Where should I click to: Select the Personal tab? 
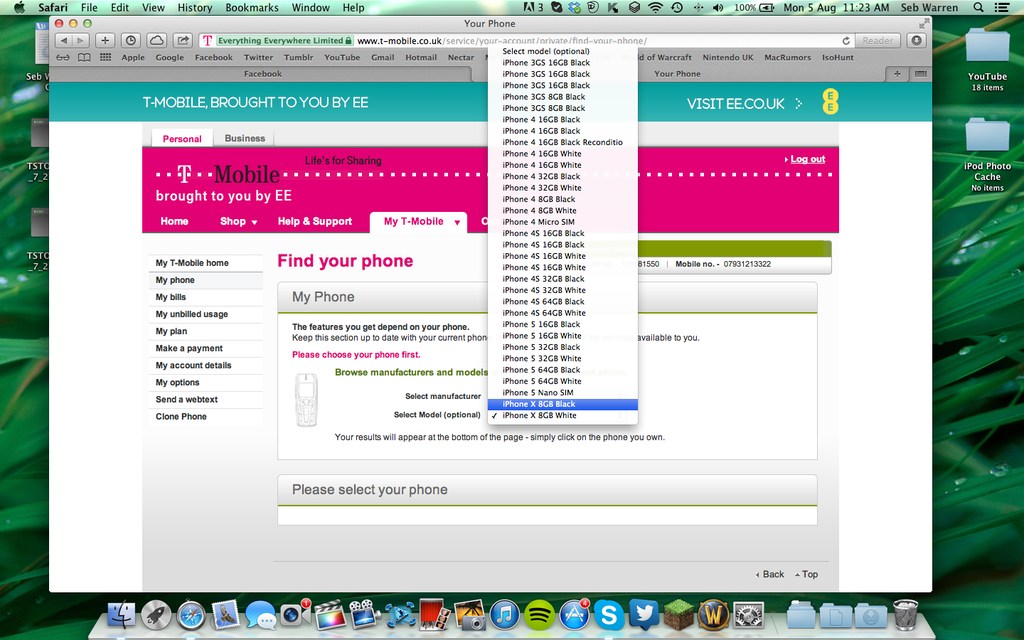[182, 138]
